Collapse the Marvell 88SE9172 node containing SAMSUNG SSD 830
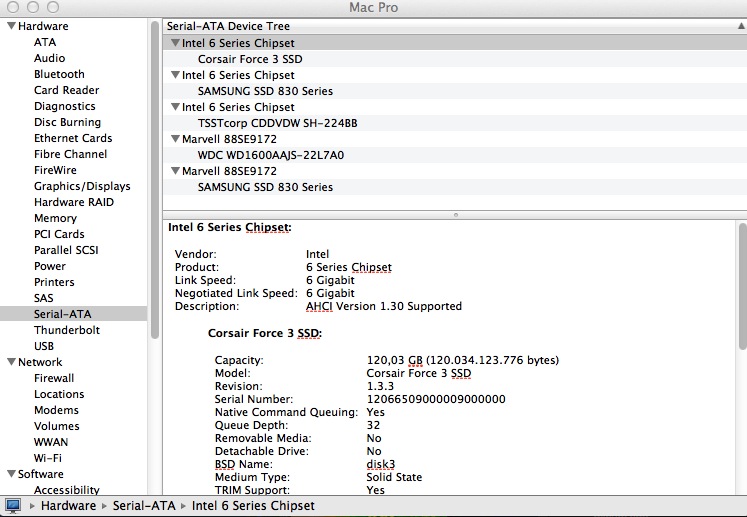The image size is (747, 517). 175,171
